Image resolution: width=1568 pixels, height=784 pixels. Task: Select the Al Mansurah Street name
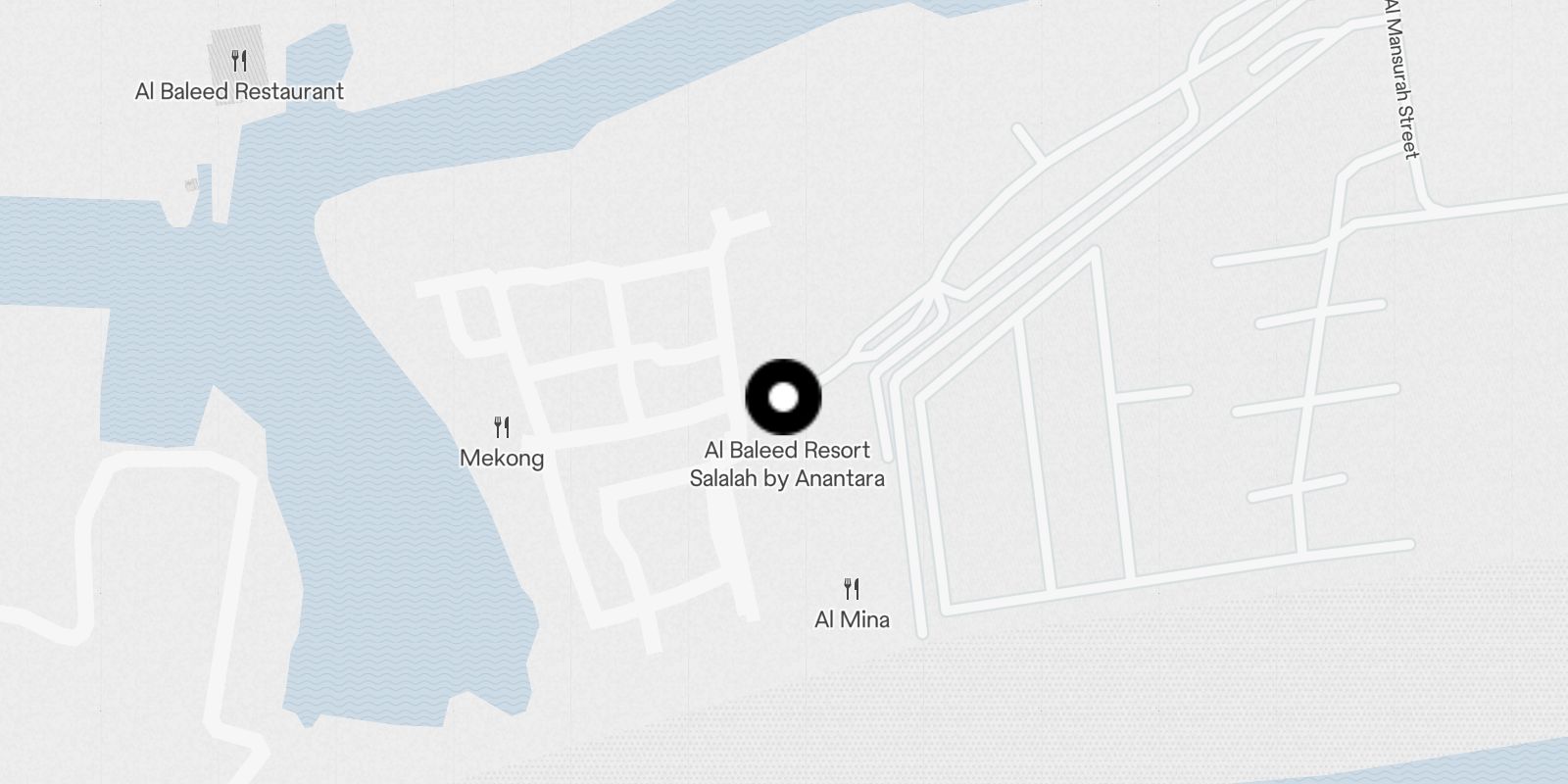[x=1400, y=78]
